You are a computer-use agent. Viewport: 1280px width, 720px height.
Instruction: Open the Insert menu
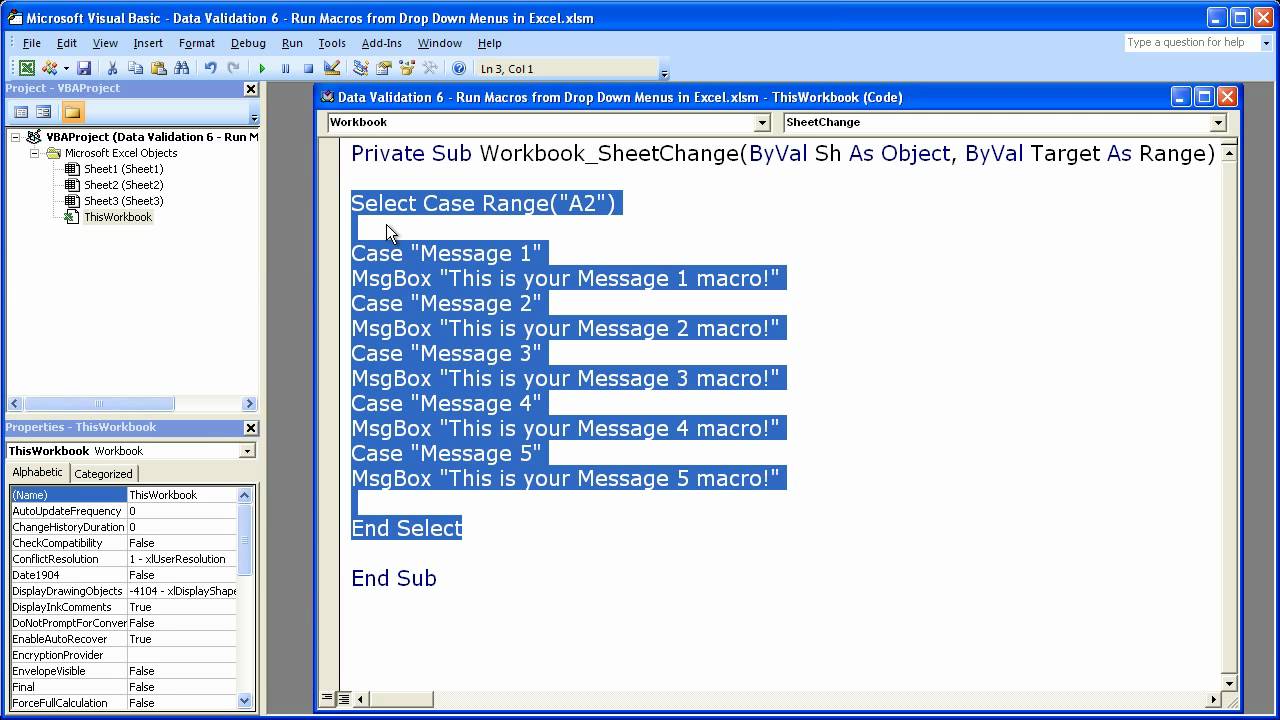[x=148, y=43]
